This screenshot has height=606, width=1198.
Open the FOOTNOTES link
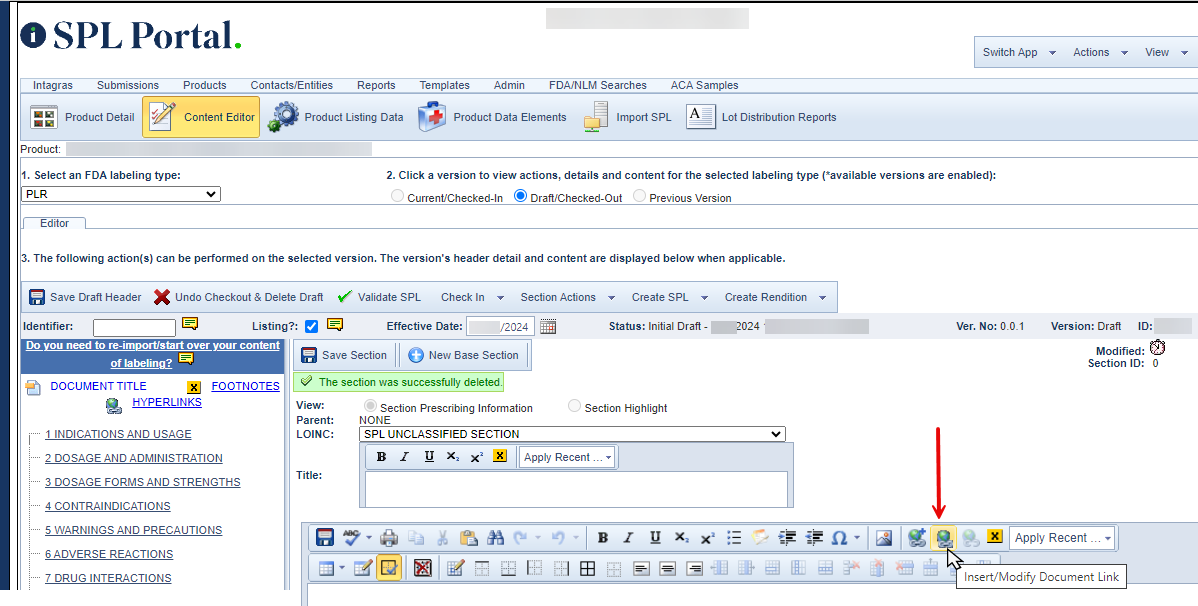[245, 386]
